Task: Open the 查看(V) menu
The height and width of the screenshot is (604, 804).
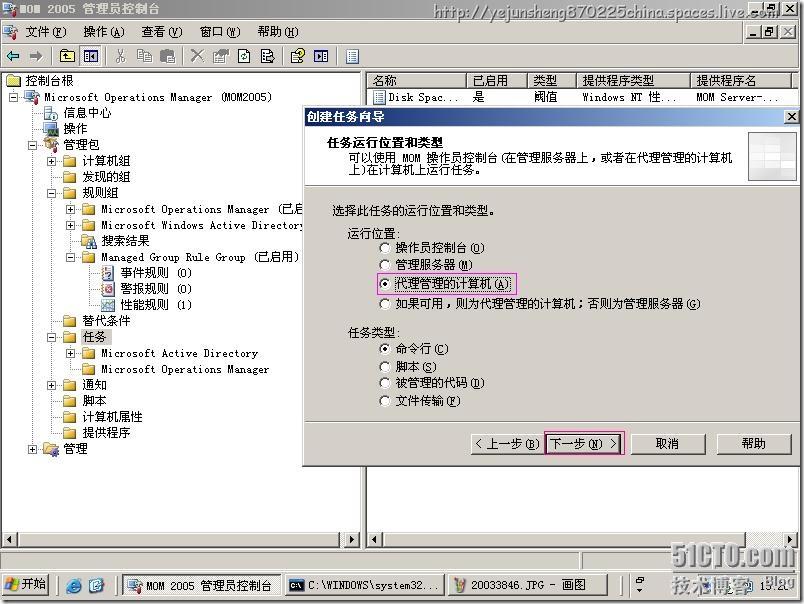Action: pos(162,32)
